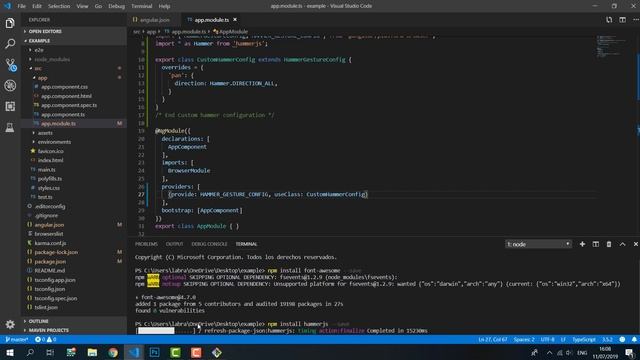This screenshot has height=360, width=640.
Task: Select the terminal dropdown '1: node'
Action: [x=538, y=244]
